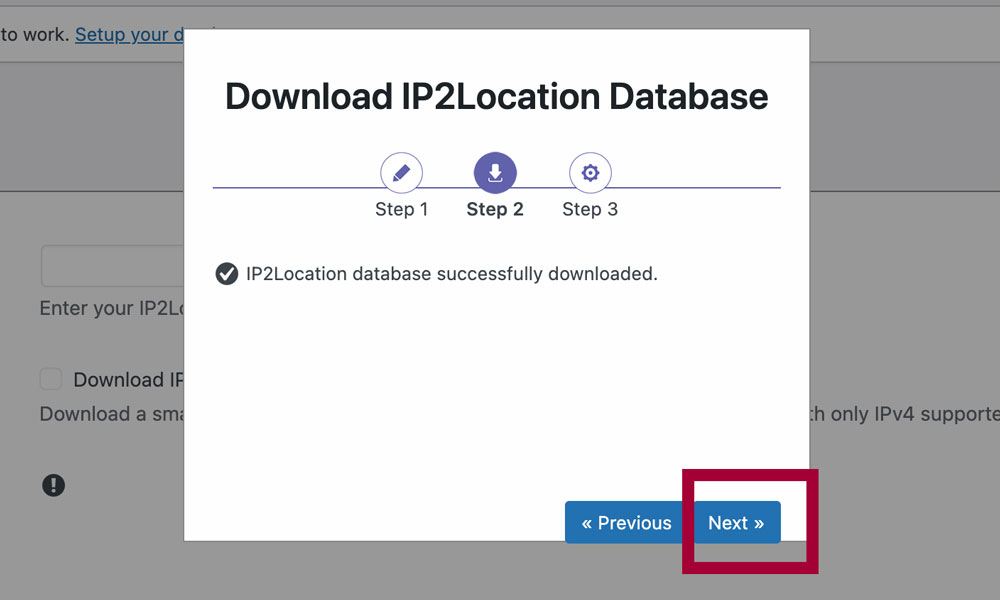Select the "Step 3" label

(590, 209)
